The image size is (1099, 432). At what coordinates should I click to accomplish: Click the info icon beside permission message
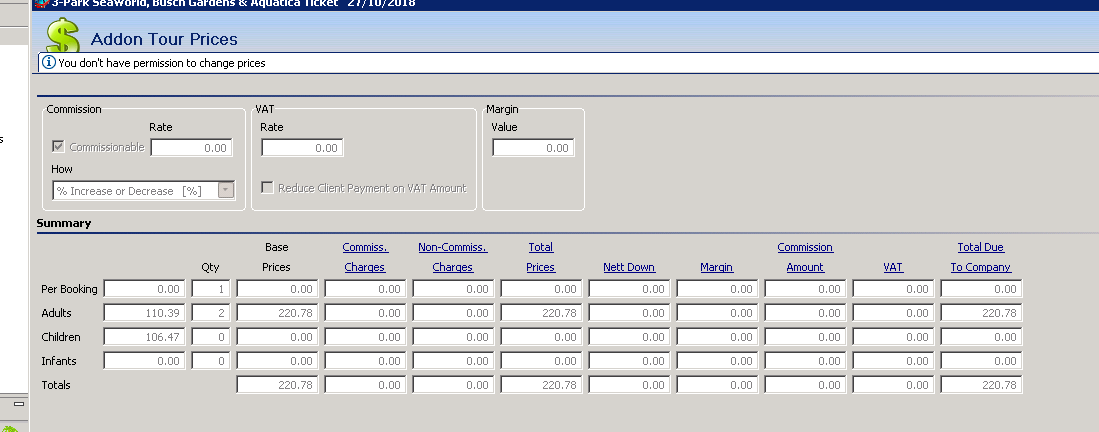(49, 62)
